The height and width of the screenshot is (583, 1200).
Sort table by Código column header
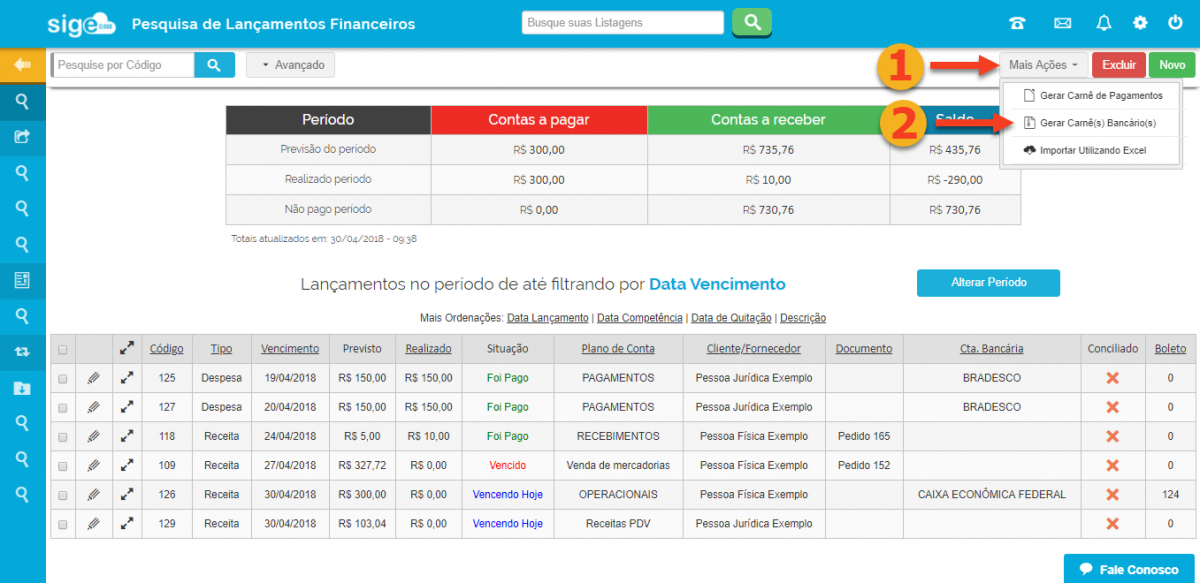(167, 349)
